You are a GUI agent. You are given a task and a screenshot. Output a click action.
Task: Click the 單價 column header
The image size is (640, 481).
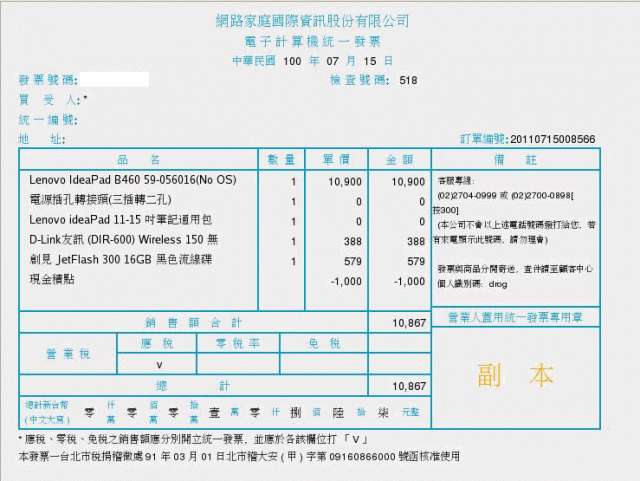[x=336, y=160]
